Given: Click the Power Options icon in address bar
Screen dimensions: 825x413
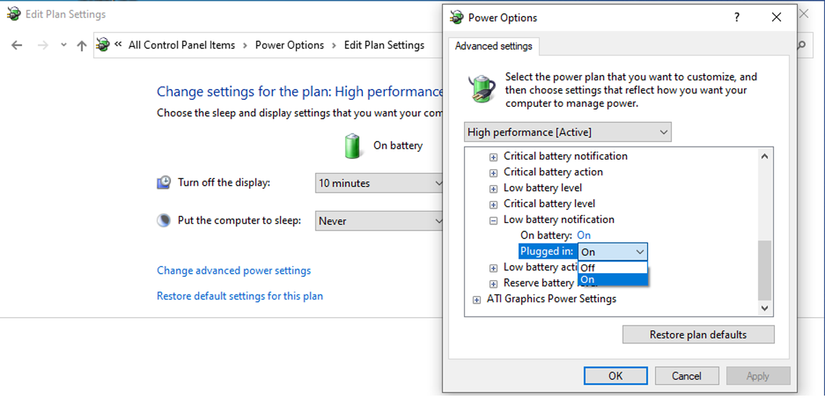Looking at the screenshot, I should tap(103, 45).
